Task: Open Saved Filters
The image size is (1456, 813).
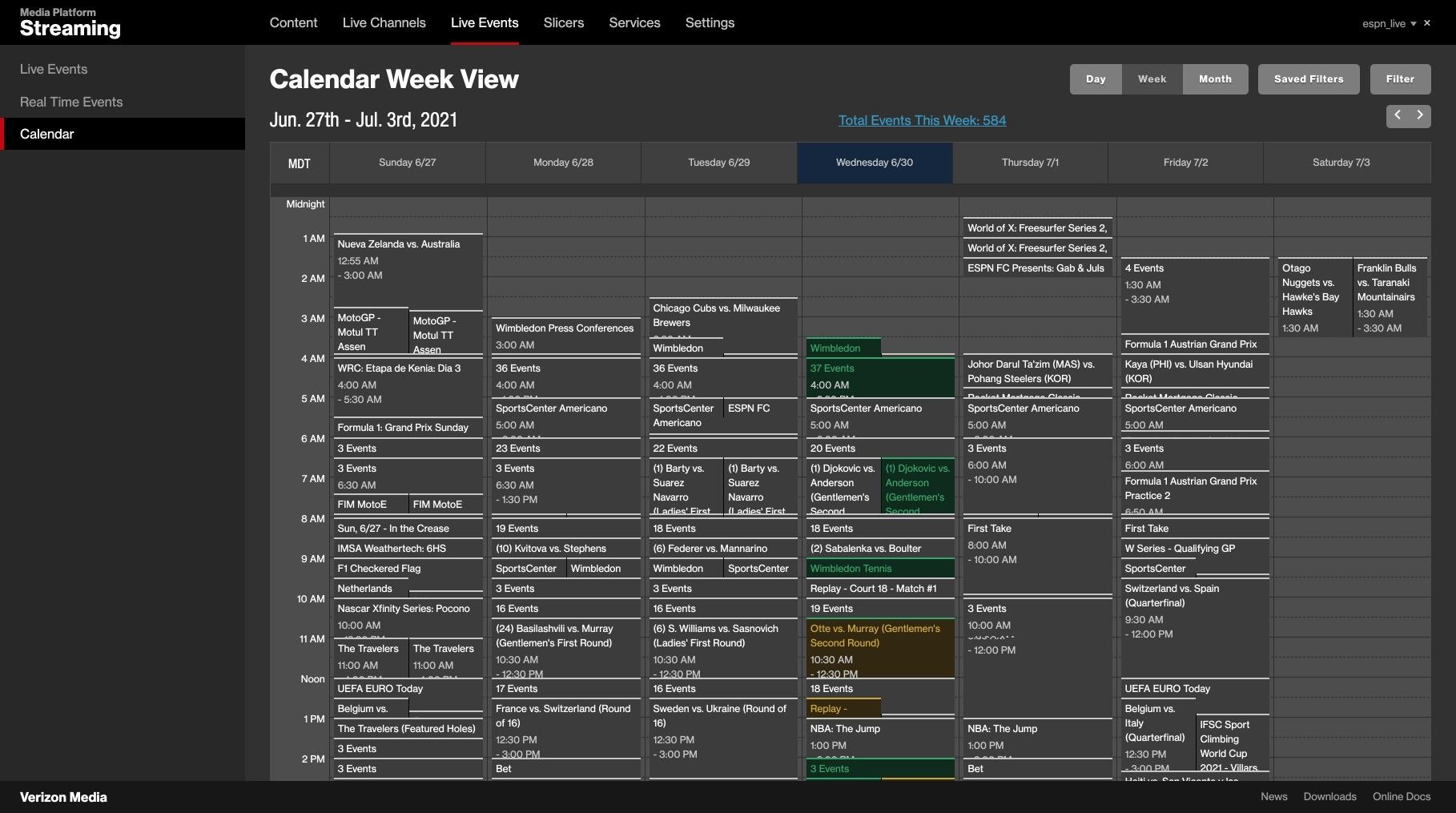Action: (1309, 79)
